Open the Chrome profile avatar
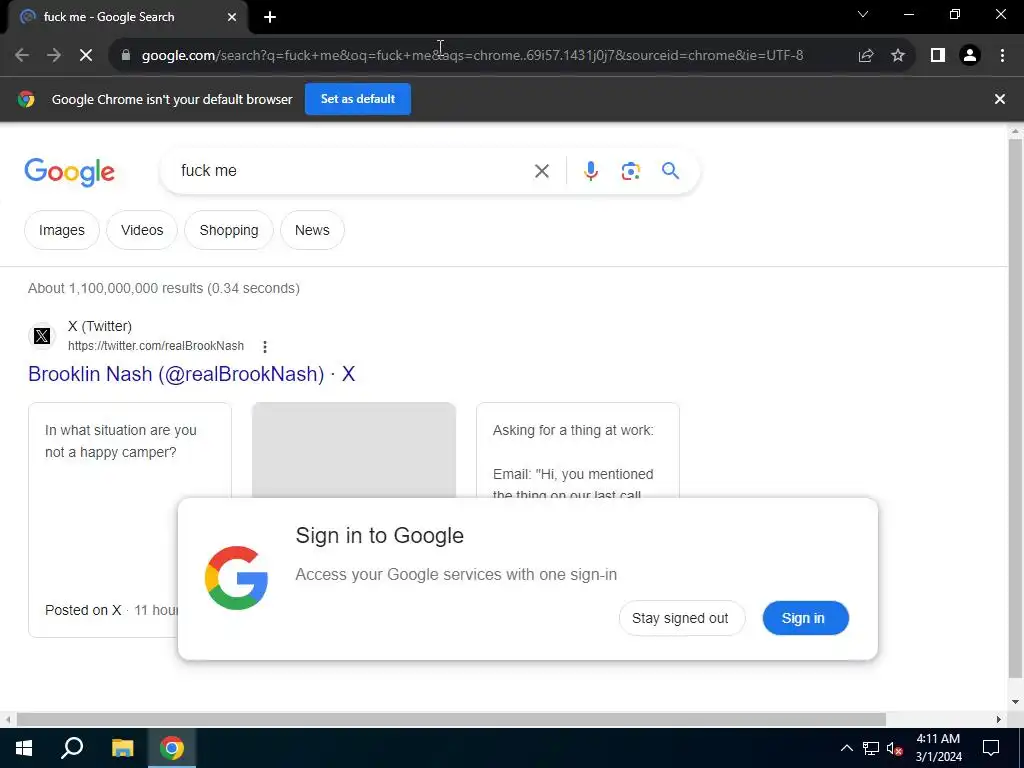Viewport: 1024px width, 768px height. coord(970,56)
